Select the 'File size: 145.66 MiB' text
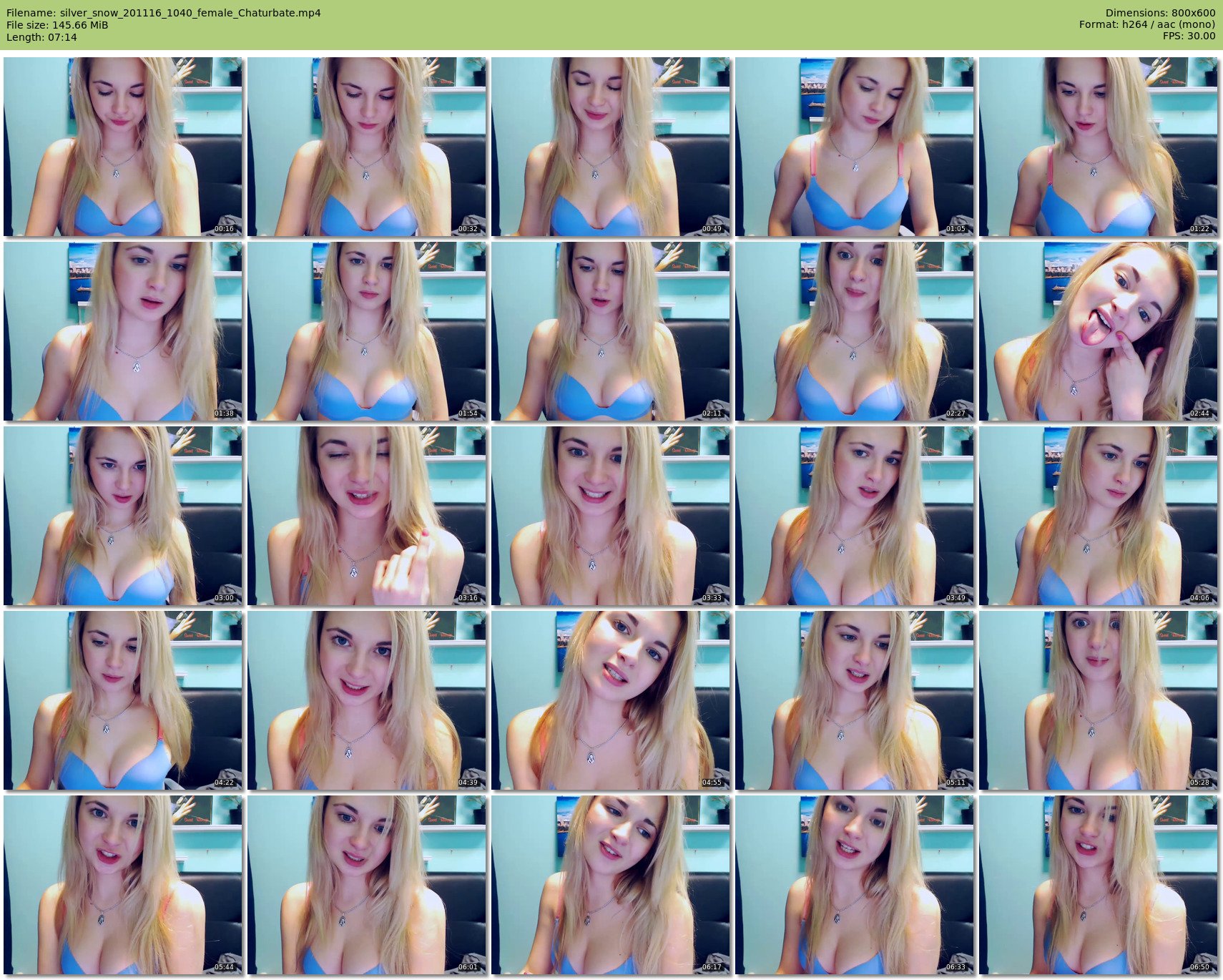The width and height of the screenshot is (1223, 980). [x=57, y=25]
